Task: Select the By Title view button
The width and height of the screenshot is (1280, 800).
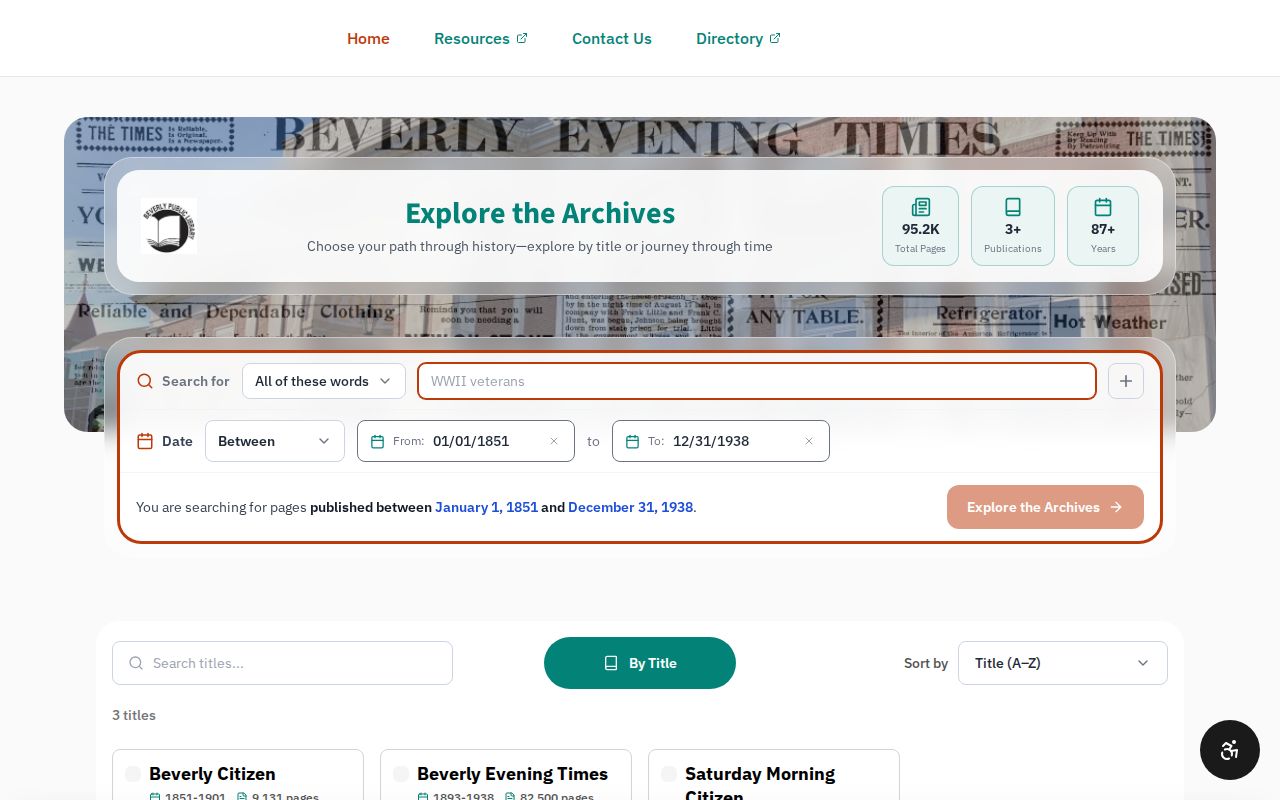Action: point(640,663)
